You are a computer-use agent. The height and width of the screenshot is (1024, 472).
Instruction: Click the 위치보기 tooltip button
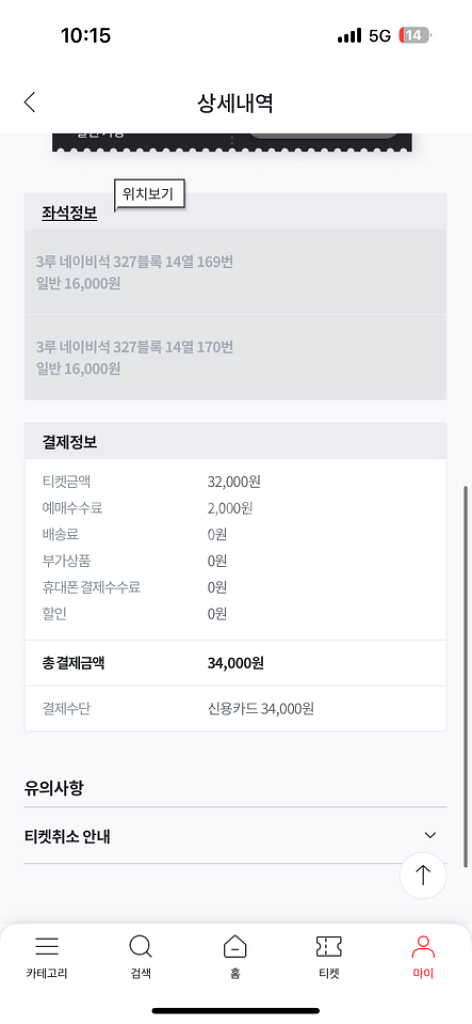[x=149, y=195]
